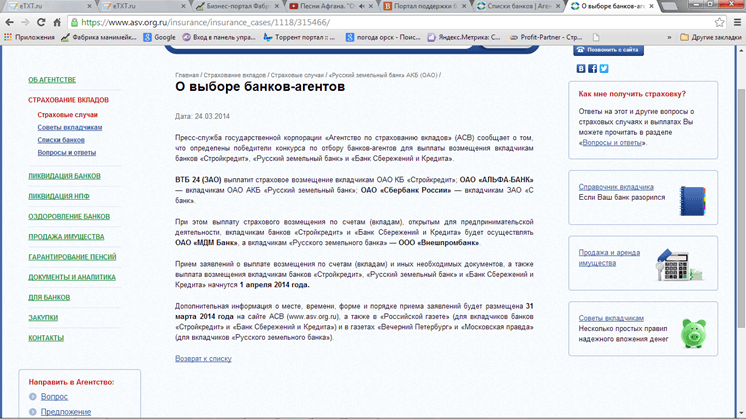Open the ПРОДАЖА ИМУЩЕСТВА section
Image resolution: width=746 pixels, height=419 pixels.
[66, 236]
